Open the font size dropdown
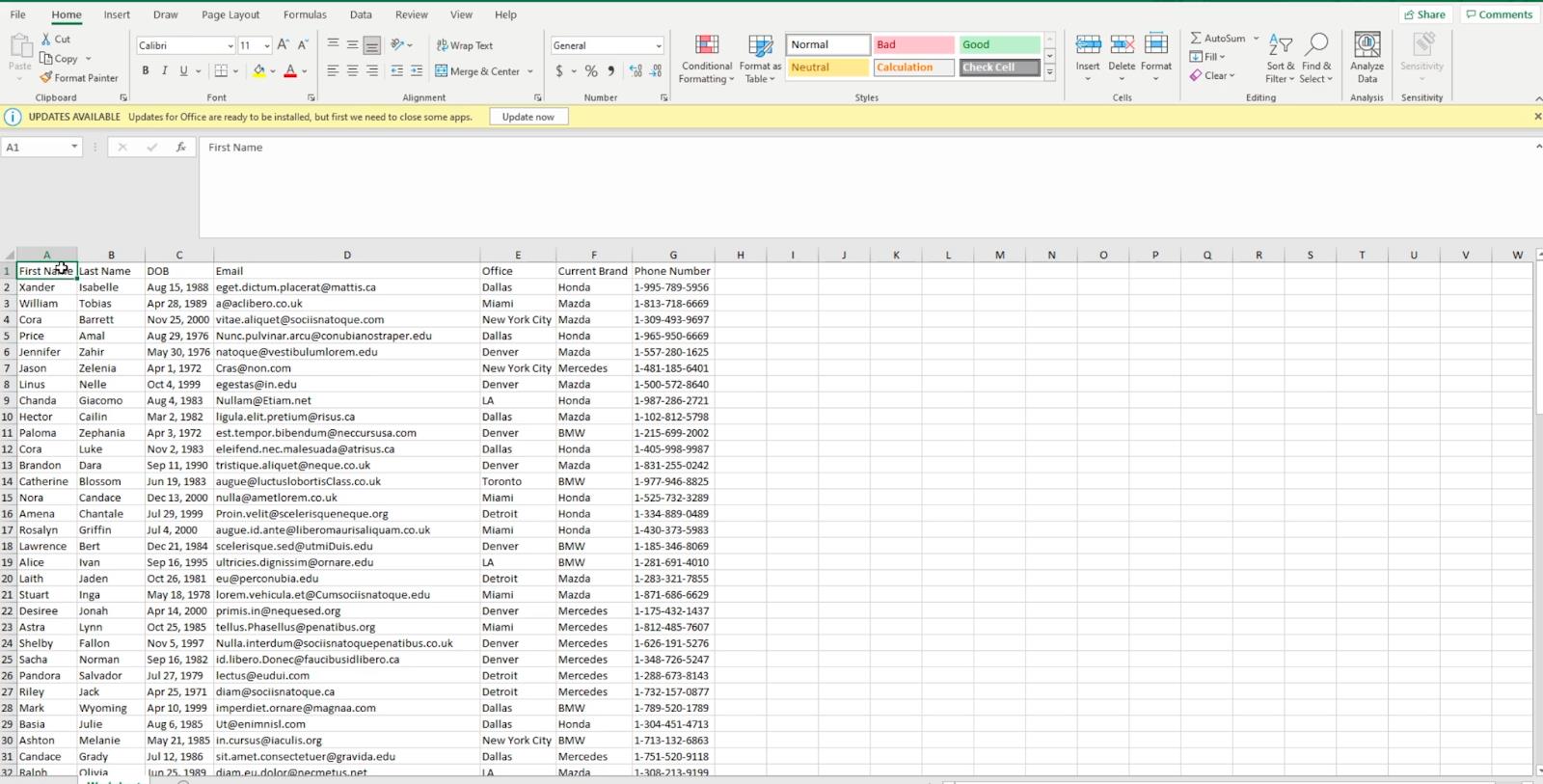Screen dimensions: 1543x784 click(267, 46)
